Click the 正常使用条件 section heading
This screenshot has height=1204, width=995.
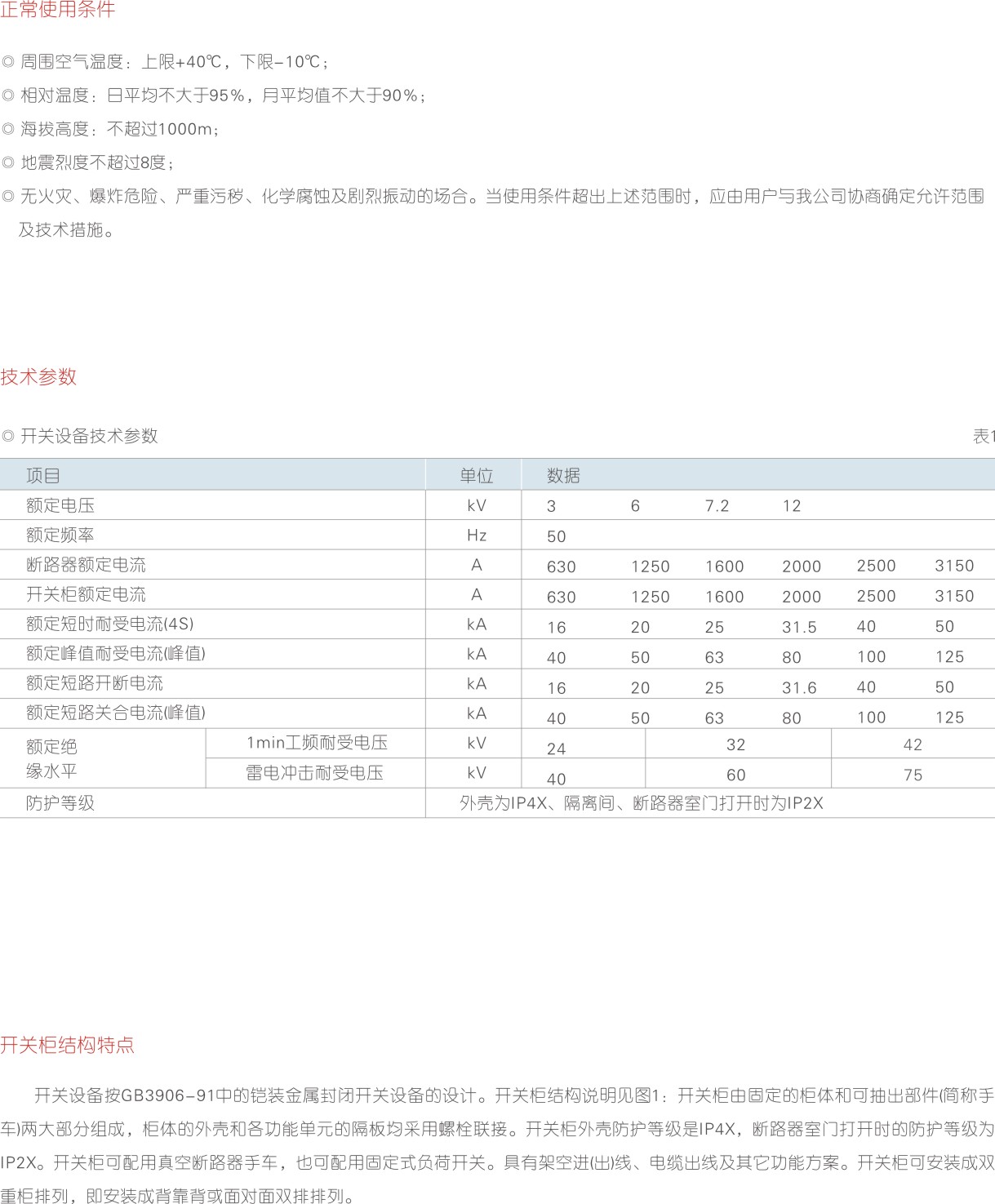[57, 11]
